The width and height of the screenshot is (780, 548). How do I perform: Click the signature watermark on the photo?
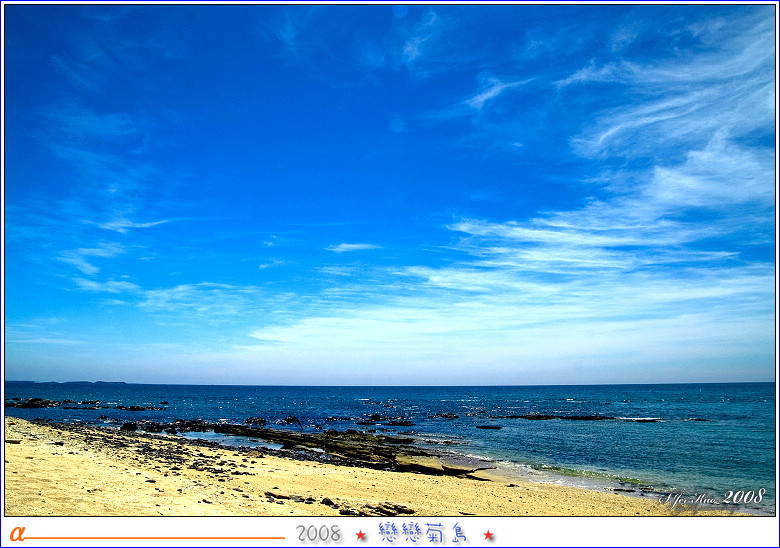point(690,498)
